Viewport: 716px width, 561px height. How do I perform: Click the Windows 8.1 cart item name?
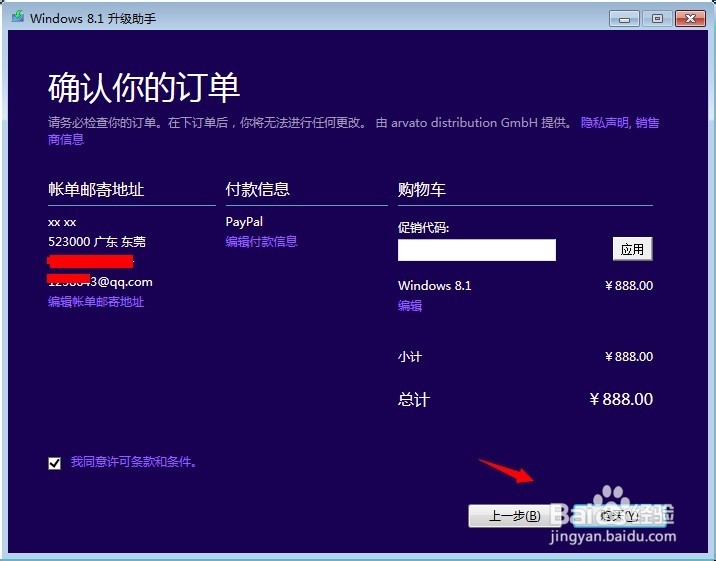434,286
